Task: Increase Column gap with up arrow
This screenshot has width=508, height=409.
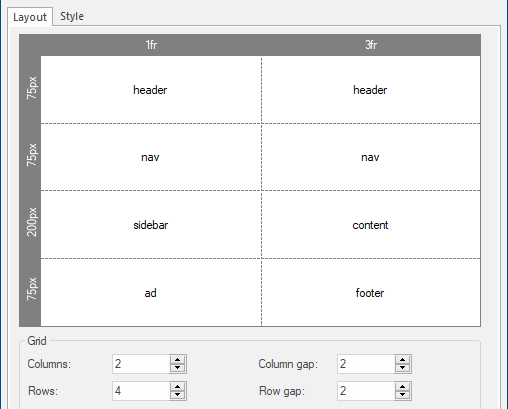Action: (x=402, y=360)
